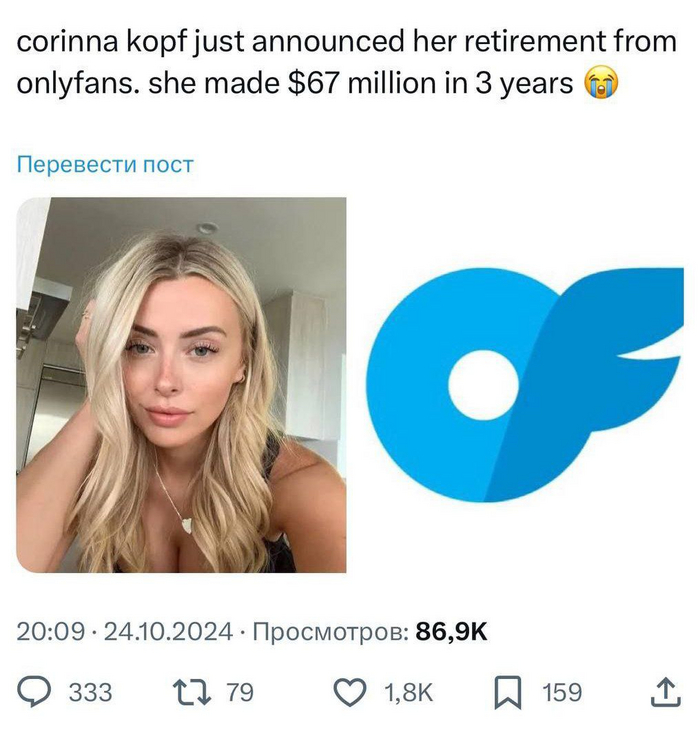The height and width of the screenshot is (743, 700).
Task: Click the date 24.10.2024
Action: point(168,632)
